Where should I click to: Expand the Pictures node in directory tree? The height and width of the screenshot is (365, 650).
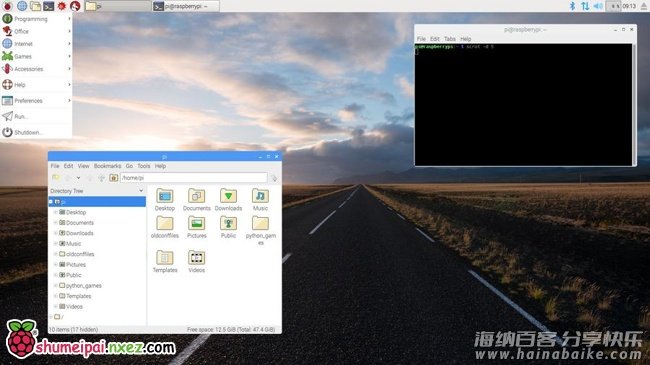[x=56, y=264]
